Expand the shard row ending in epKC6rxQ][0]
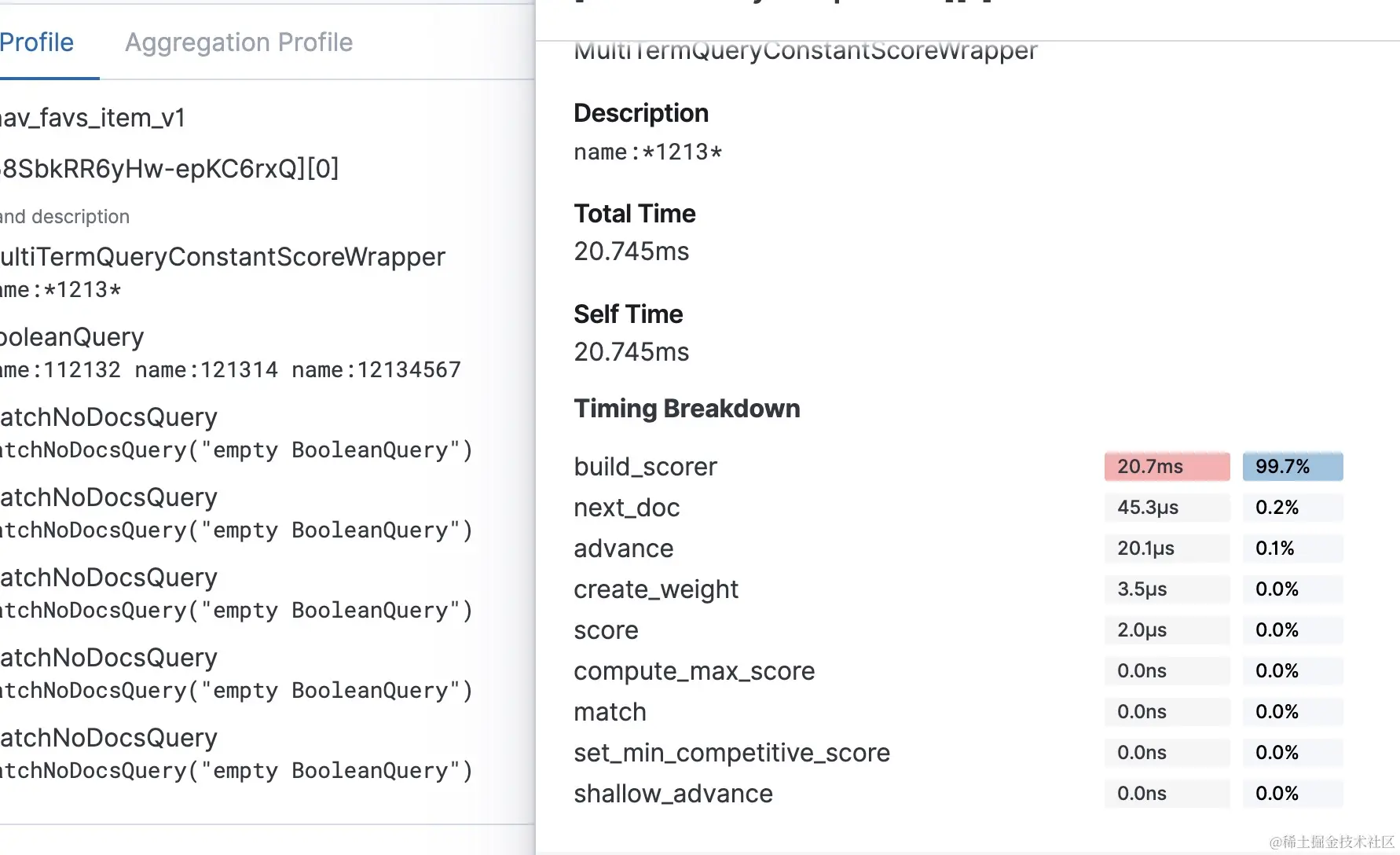1400x855 pixels. [170, 168]
